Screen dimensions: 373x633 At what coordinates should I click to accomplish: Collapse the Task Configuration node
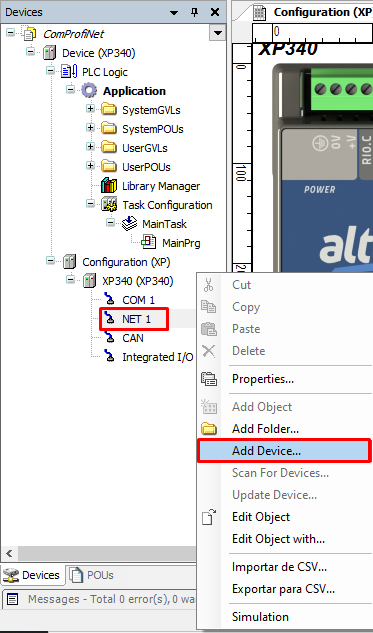(90, 204)
